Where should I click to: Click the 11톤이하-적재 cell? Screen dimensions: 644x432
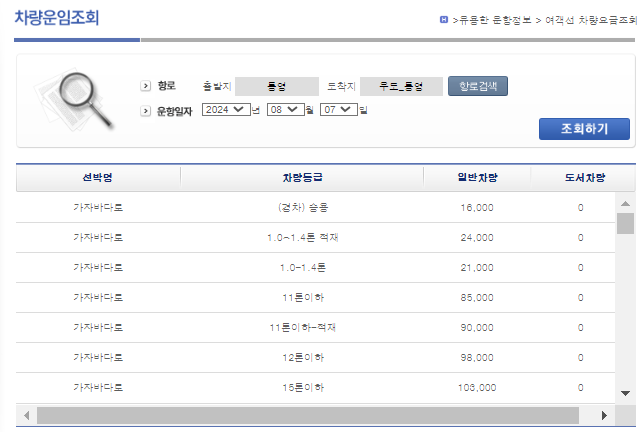tap(303, 327)
